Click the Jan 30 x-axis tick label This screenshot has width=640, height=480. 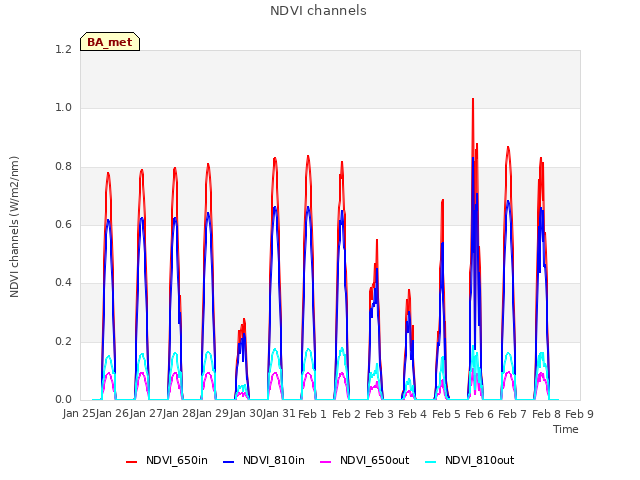(x=246, y=413)
